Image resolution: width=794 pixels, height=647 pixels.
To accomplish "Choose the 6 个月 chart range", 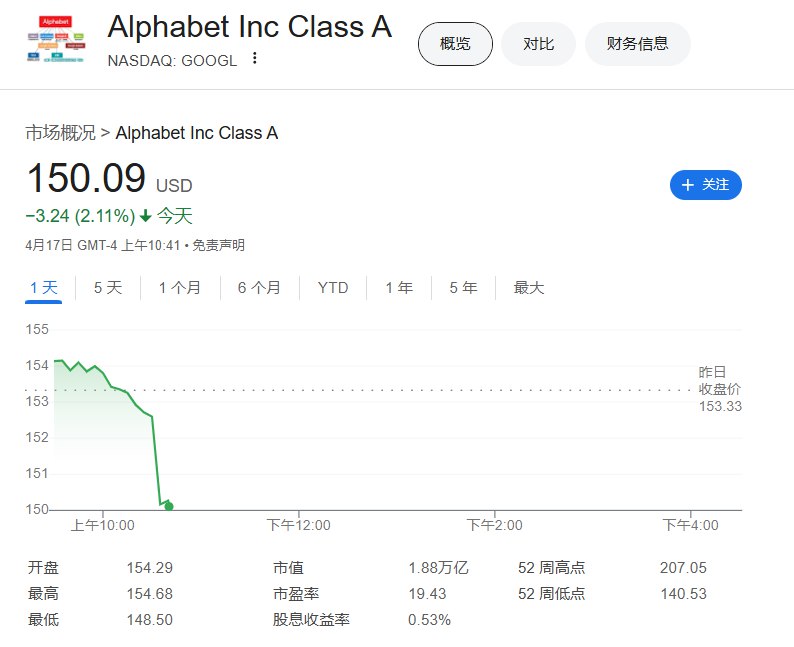I will coord(259,288).
